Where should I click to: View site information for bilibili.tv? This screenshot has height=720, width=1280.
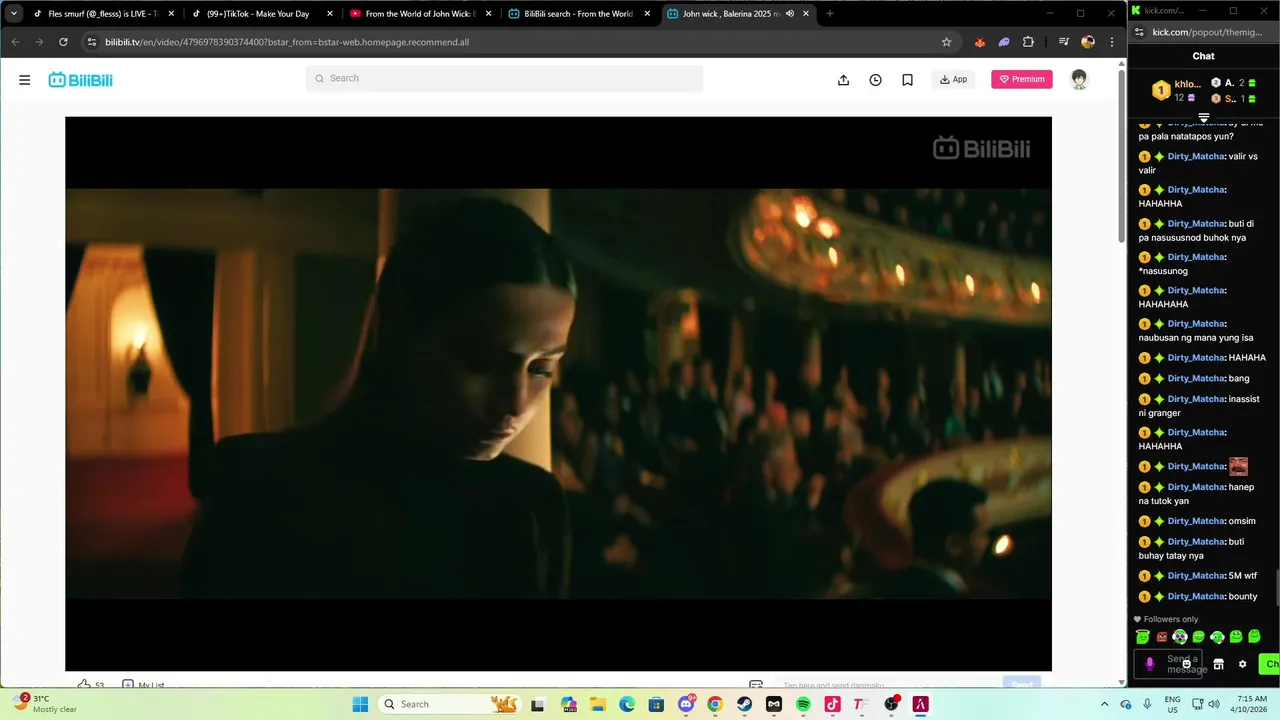pos(92,42)
